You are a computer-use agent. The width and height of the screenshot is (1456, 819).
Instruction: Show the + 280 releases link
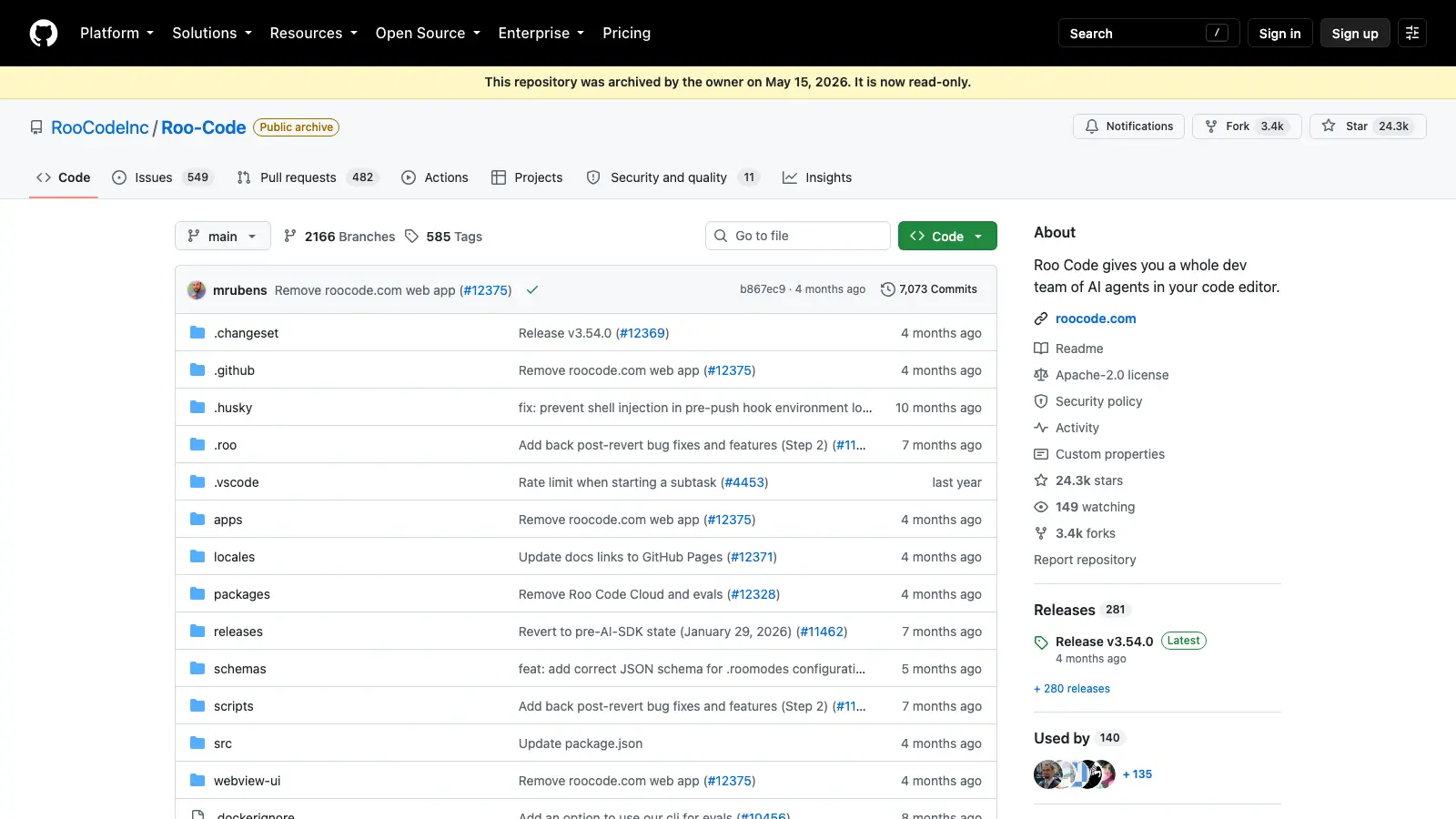1072,689
